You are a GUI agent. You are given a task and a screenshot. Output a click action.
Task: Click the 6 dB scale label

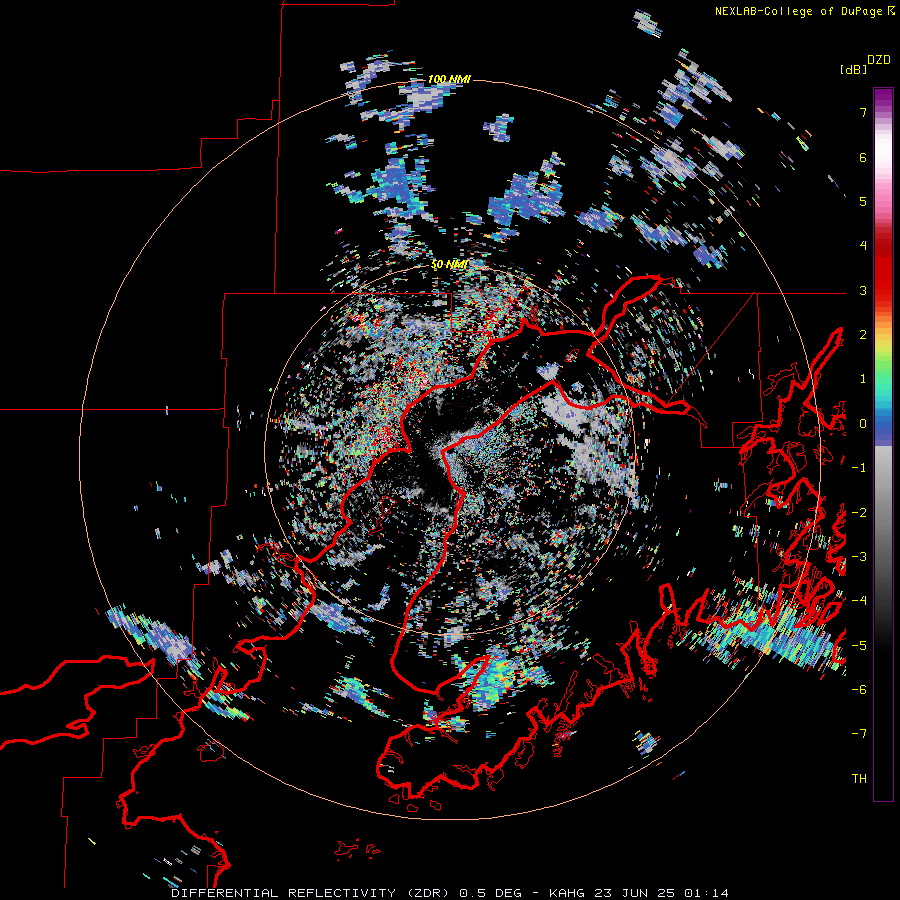tap(863, 157)
